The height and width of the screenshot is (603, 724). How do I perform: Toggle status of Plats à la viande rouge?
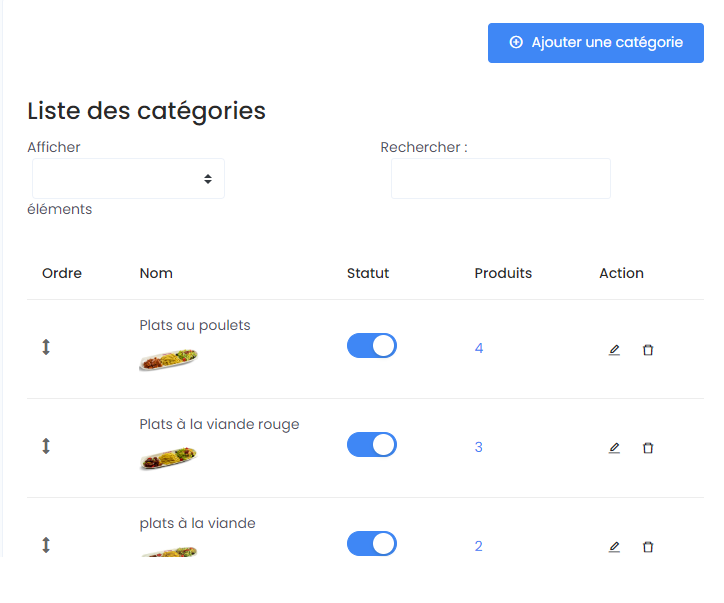372,445
